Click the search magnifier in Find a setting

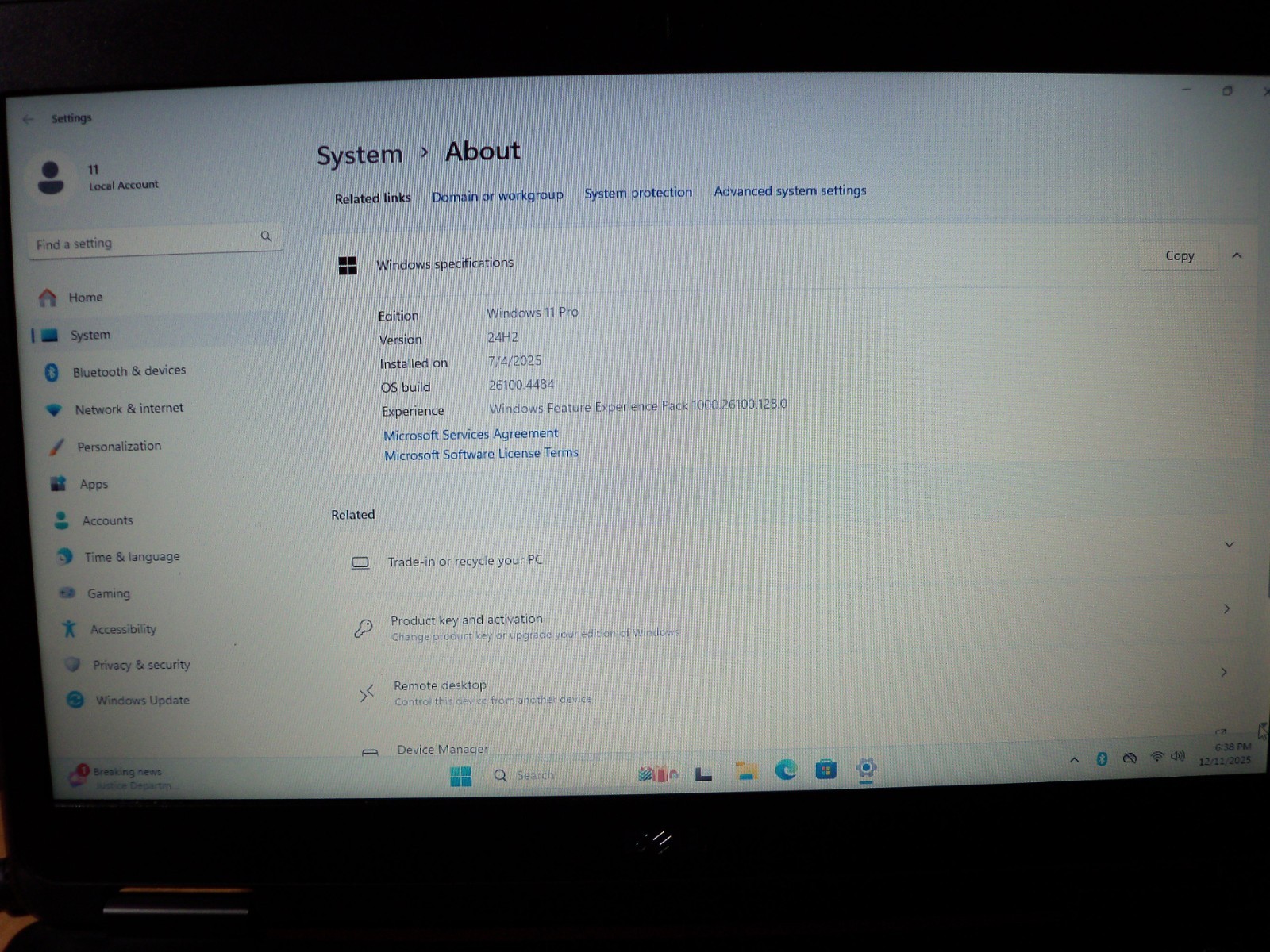(x=266, y=236)
